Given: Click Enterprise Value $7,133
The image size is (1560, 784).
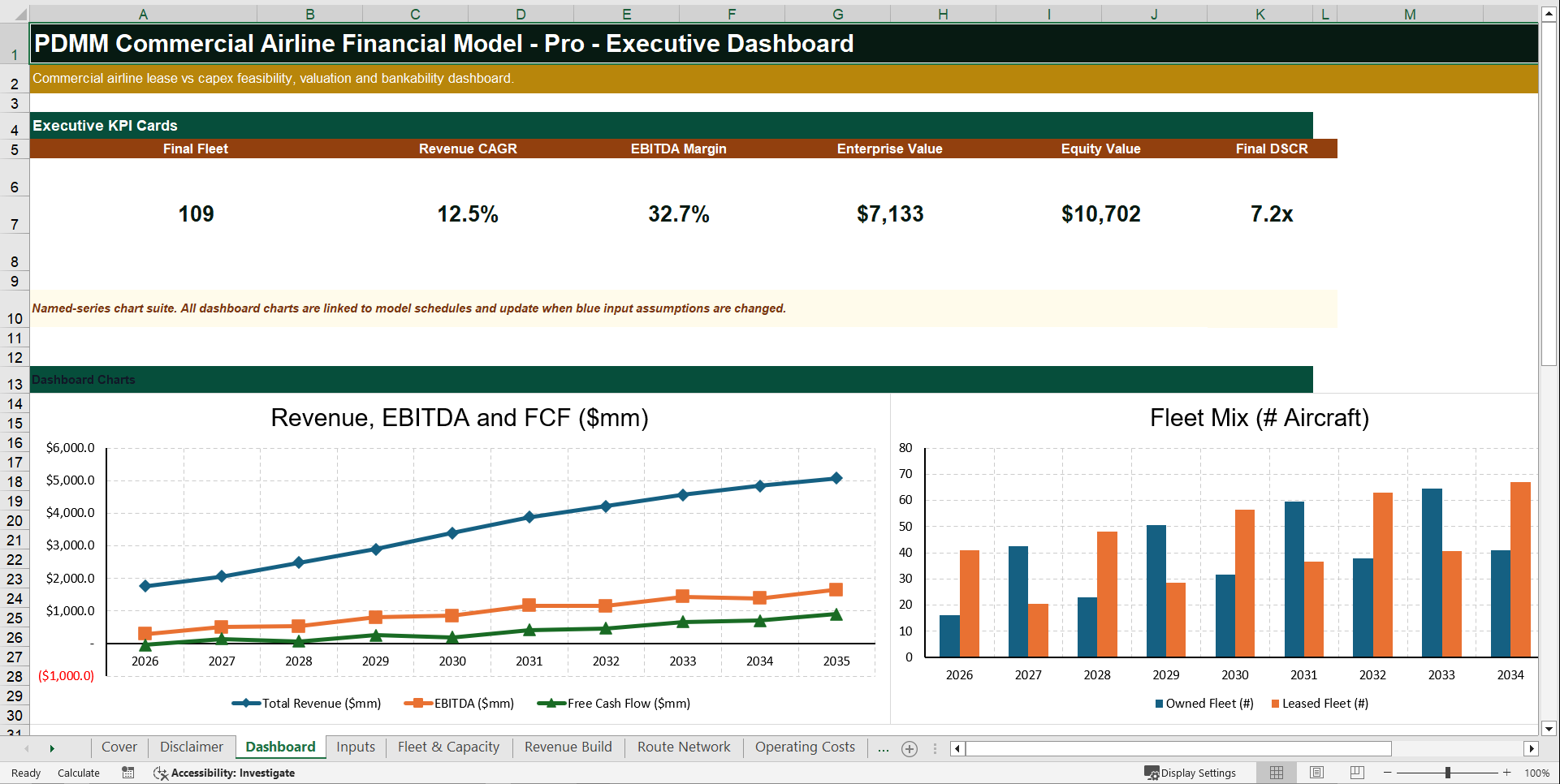Looking at the screenshot, I should tap(890, 214).
